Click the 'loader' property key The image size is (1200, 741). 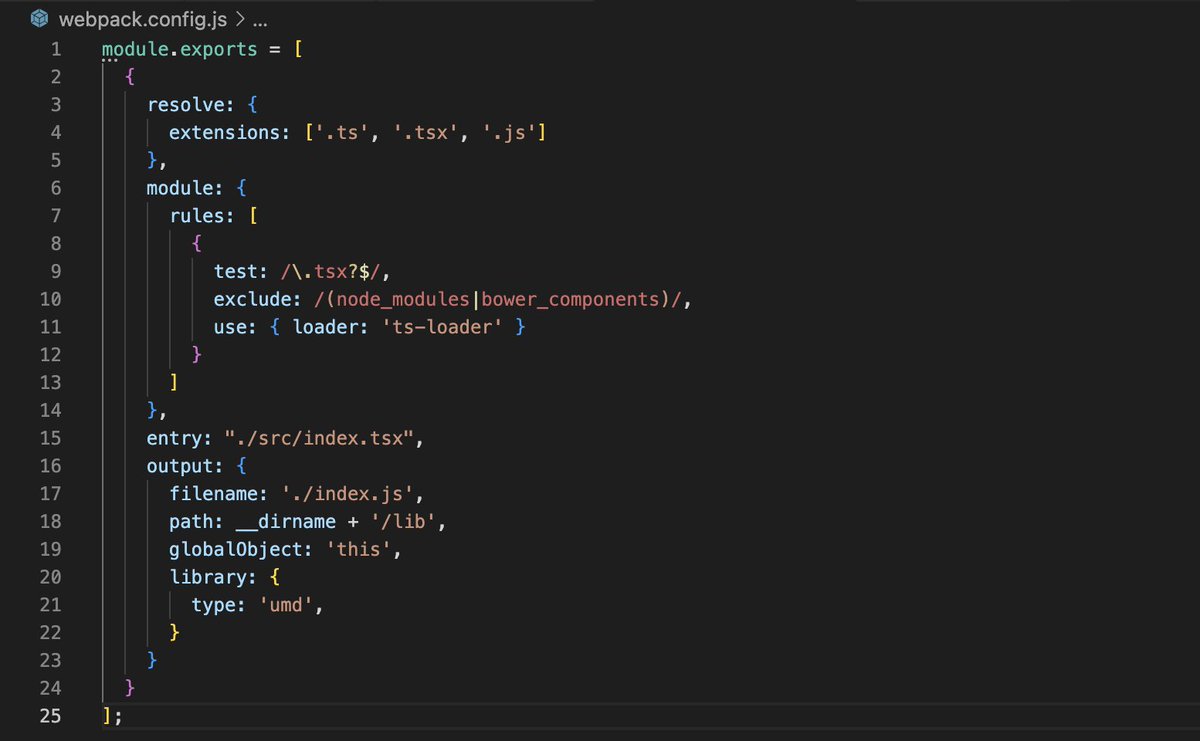click(x=323, y=327)
